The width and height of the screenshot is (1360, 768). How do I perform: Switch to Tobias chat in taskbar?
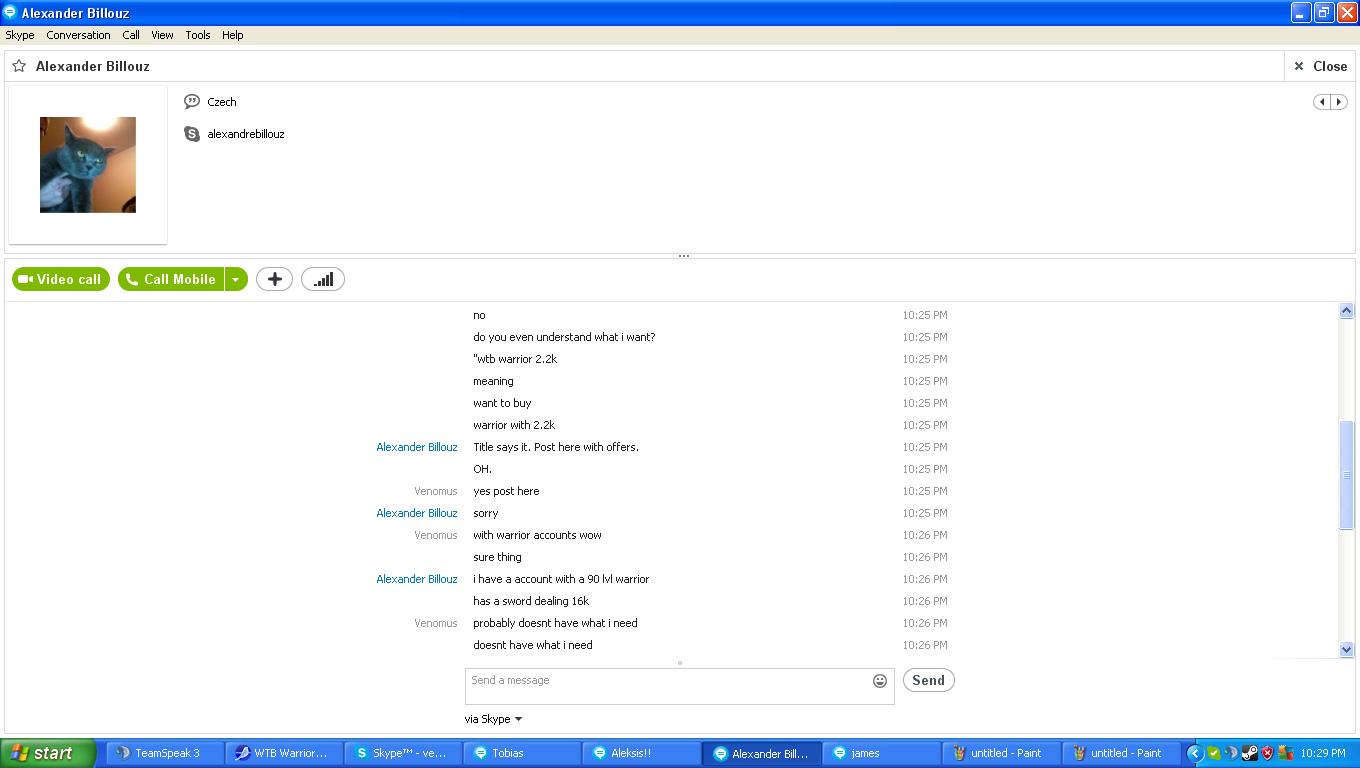coord(522,753)
